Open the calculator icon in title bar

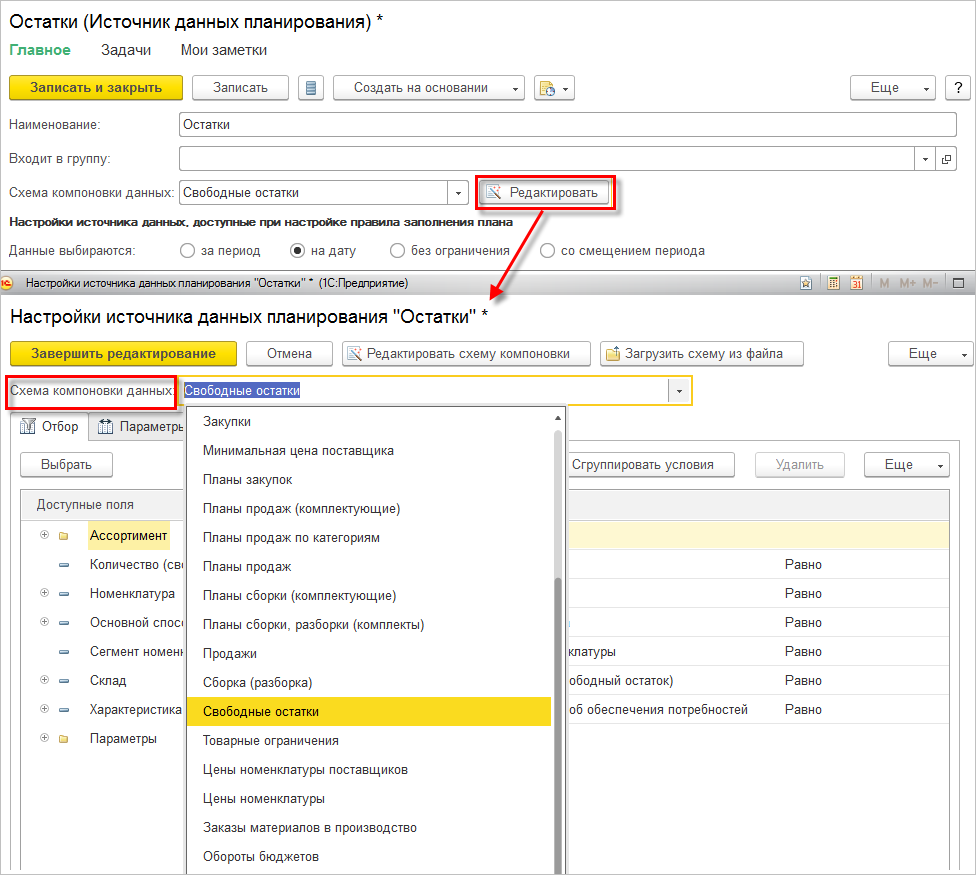(833, 283)
